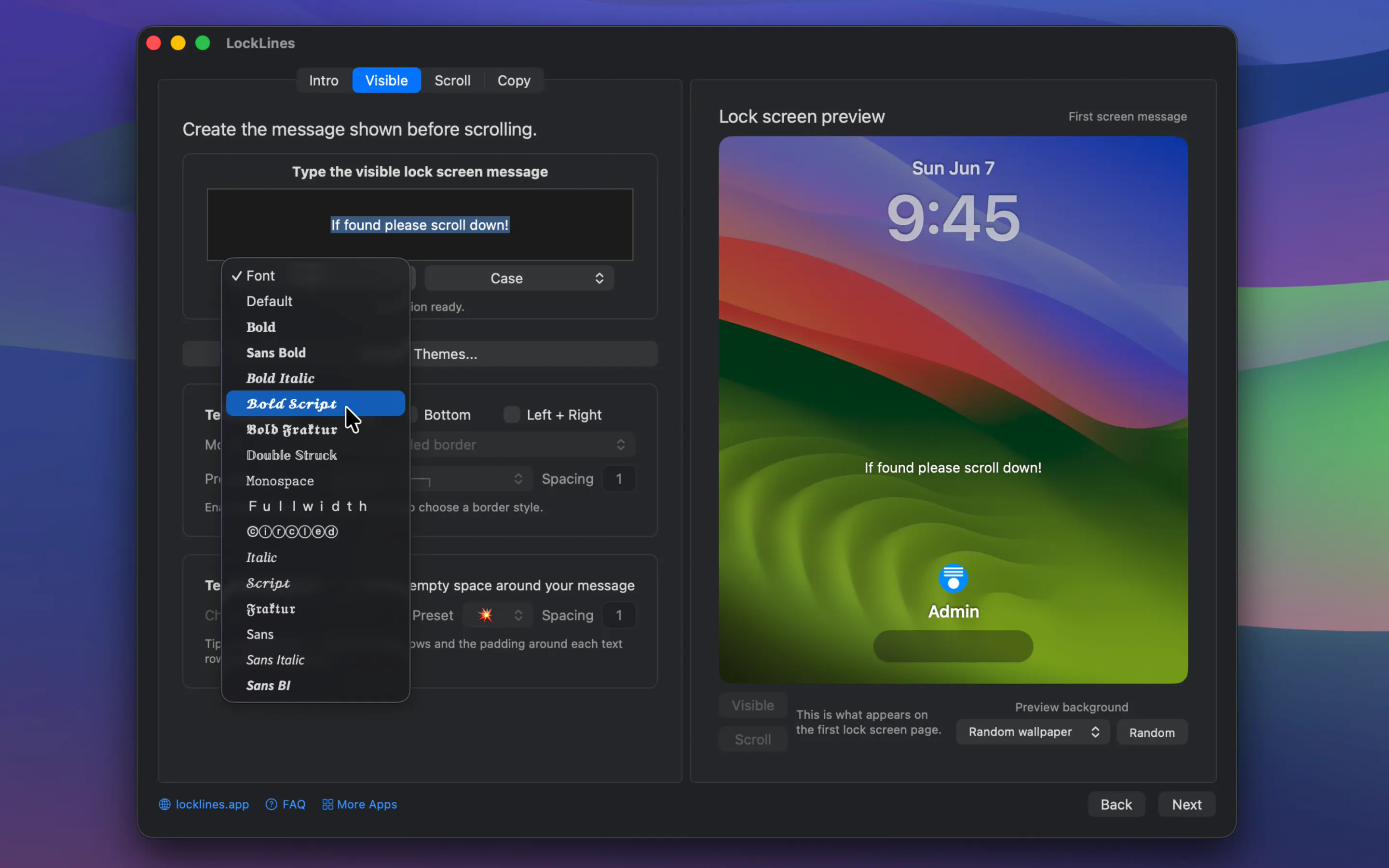Choose Bold Script from font menu
Viewport: 1389px width, 868px height.
click(x=315, y=404)
